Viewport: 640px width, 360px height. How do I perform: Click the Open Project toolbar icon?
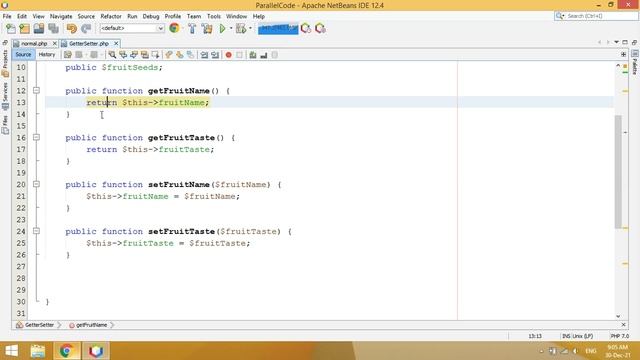click(39, 29)
